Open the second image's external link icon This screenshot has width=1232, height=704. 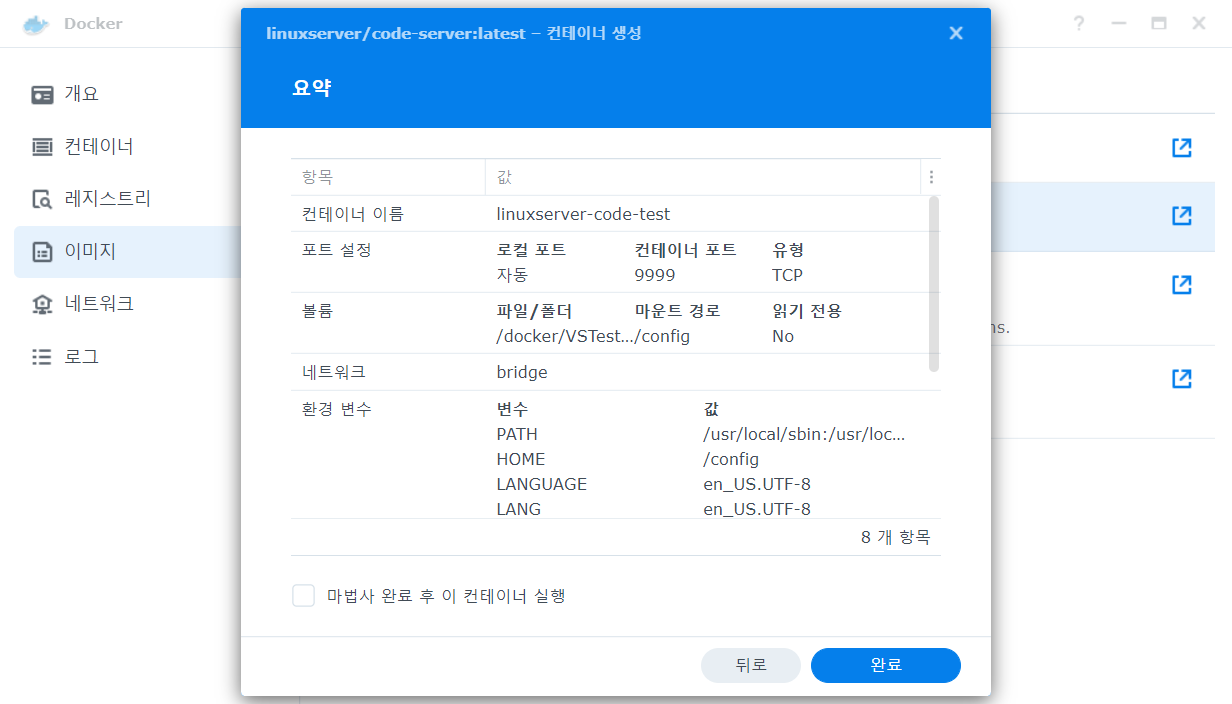coord(1181,215)
